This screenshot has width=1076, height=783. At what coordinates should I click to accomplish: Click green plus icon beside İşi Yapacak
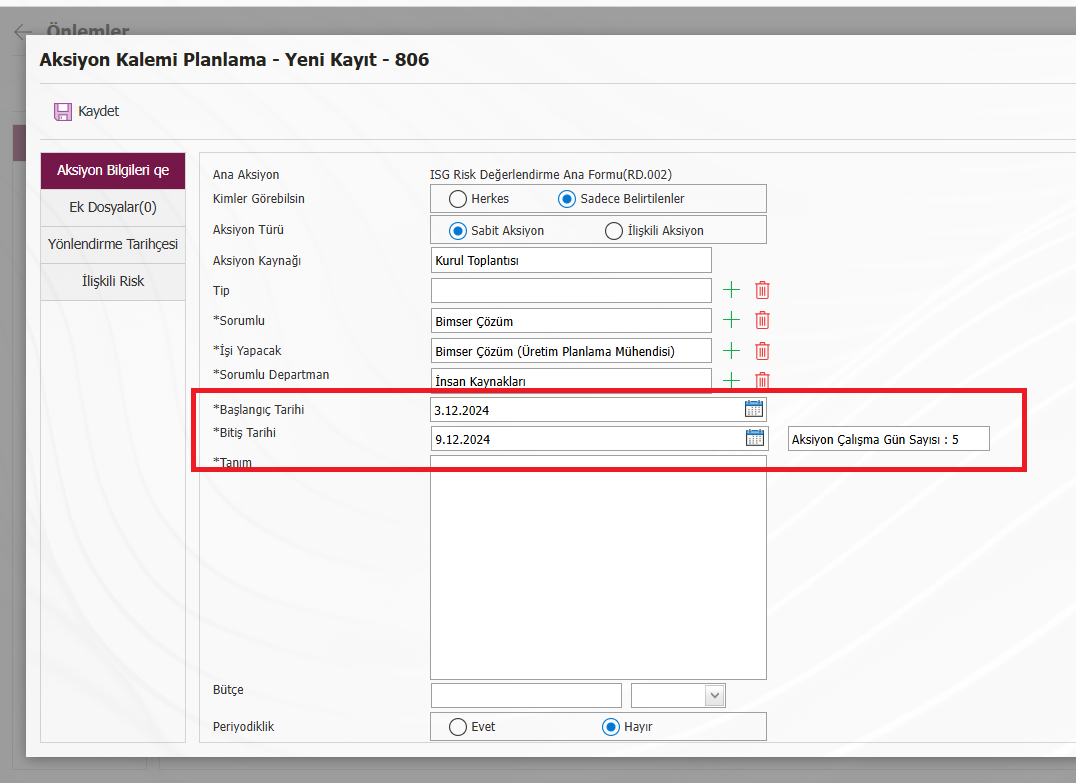coord(732,350)
